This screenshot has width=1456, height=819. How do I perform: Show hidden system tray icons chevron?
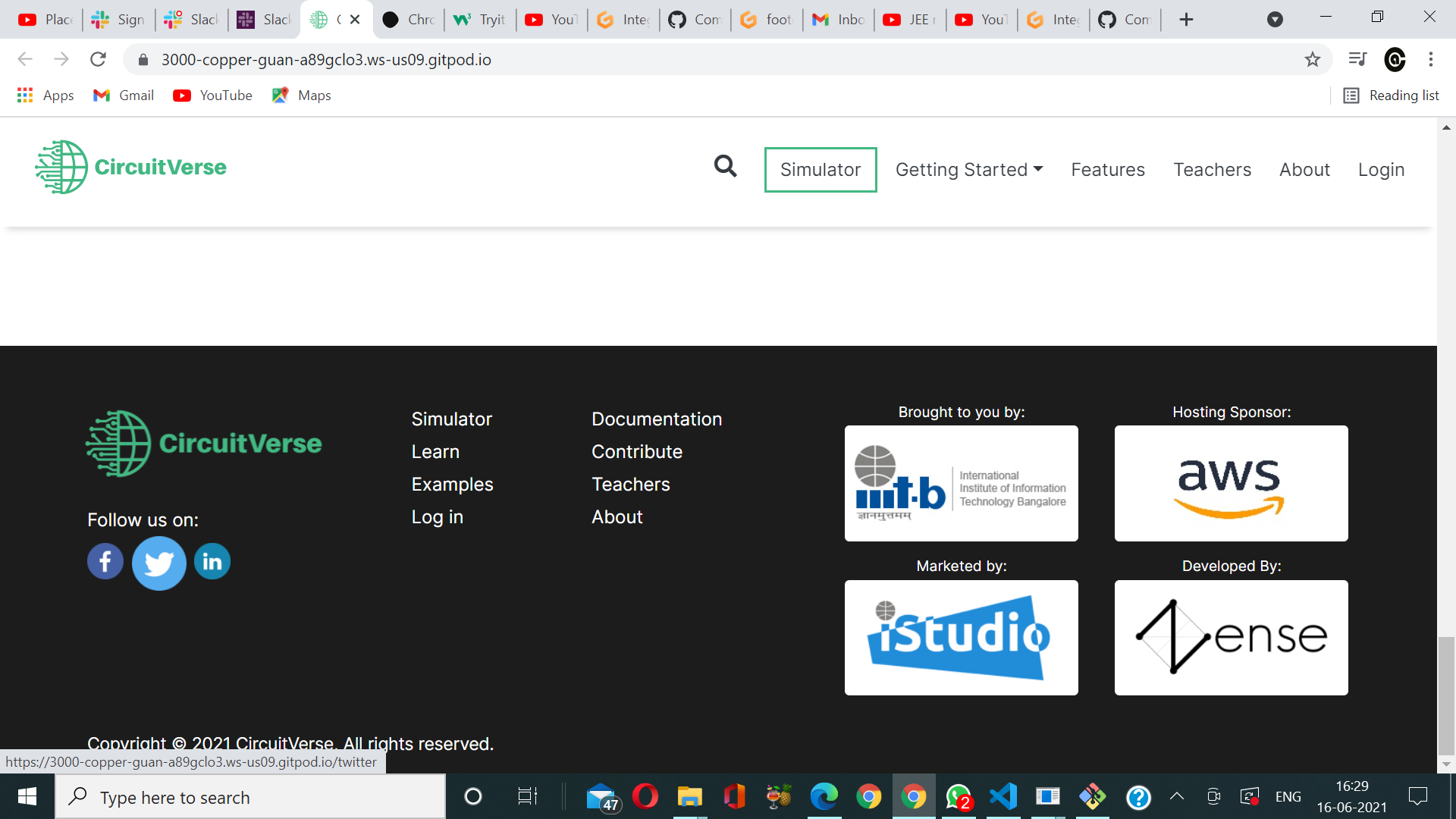tap(1177, 796)
